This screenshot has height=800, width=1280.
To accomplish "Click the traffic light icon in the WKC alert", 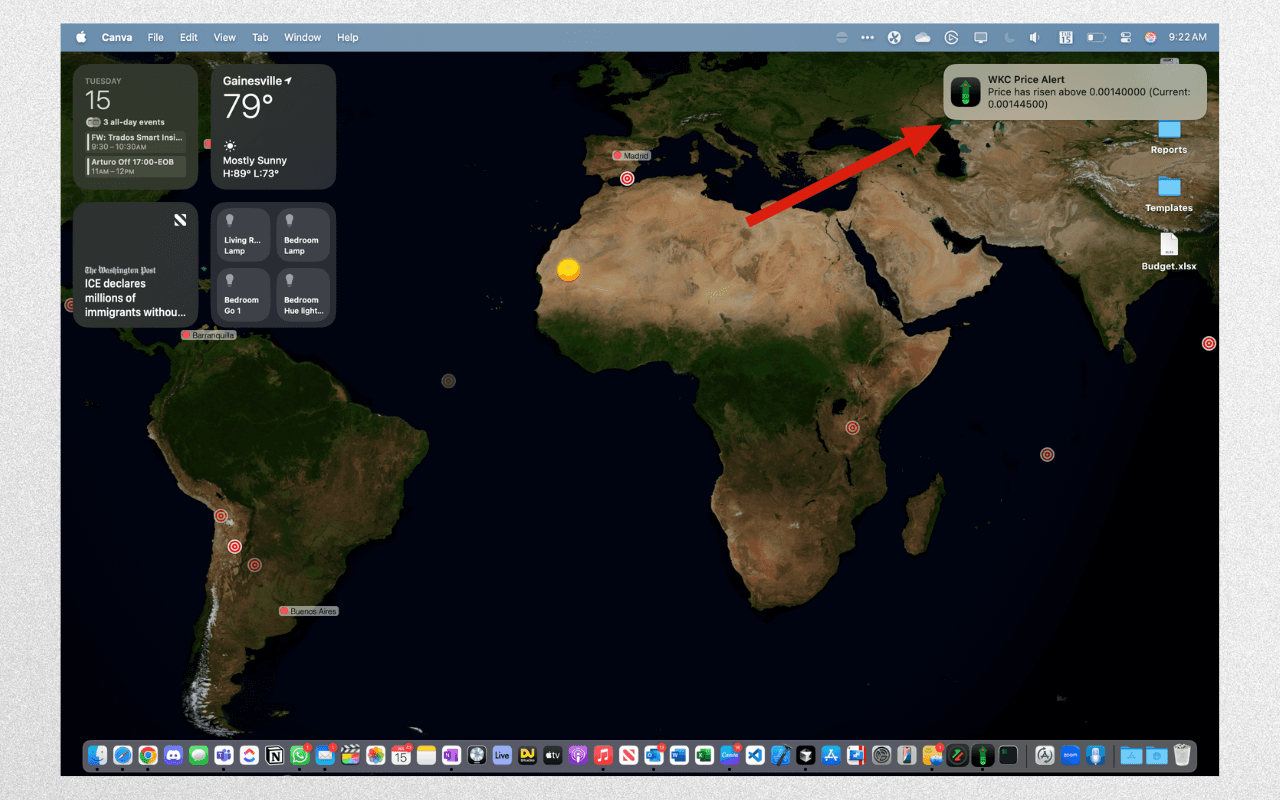I will (965, 91).
